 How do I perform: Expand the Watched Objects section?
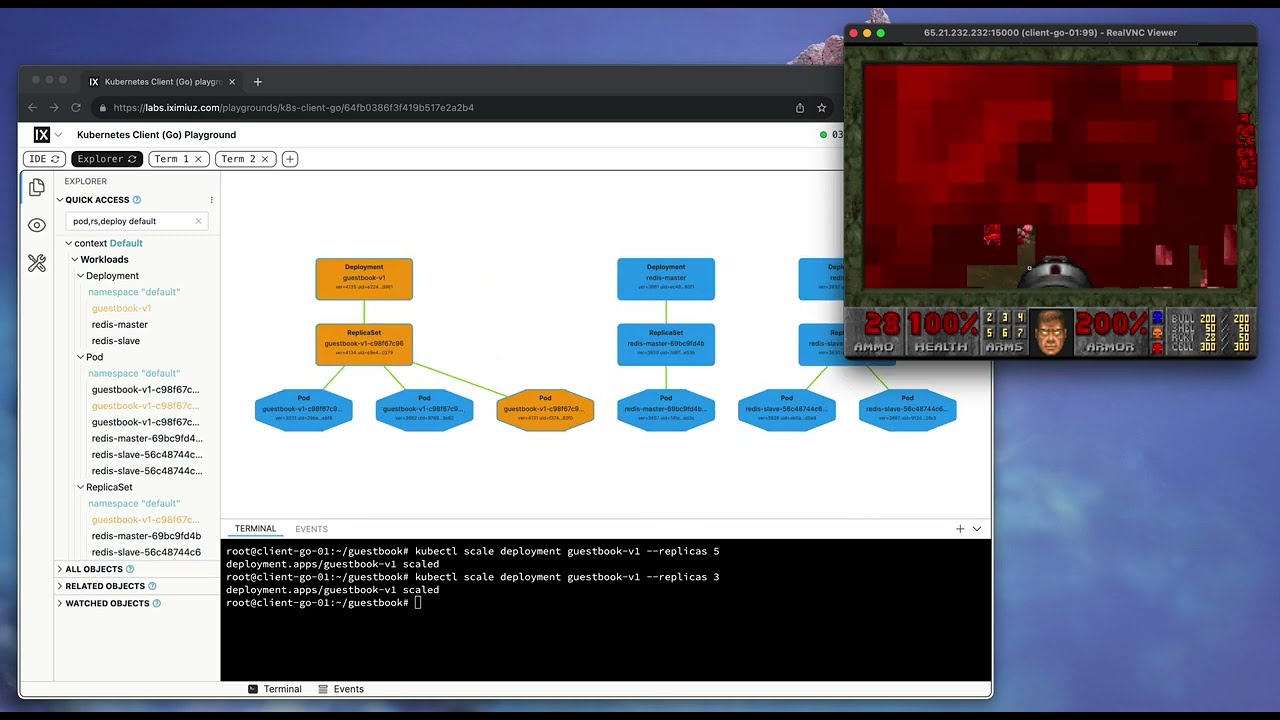click(x=60, y=603)
